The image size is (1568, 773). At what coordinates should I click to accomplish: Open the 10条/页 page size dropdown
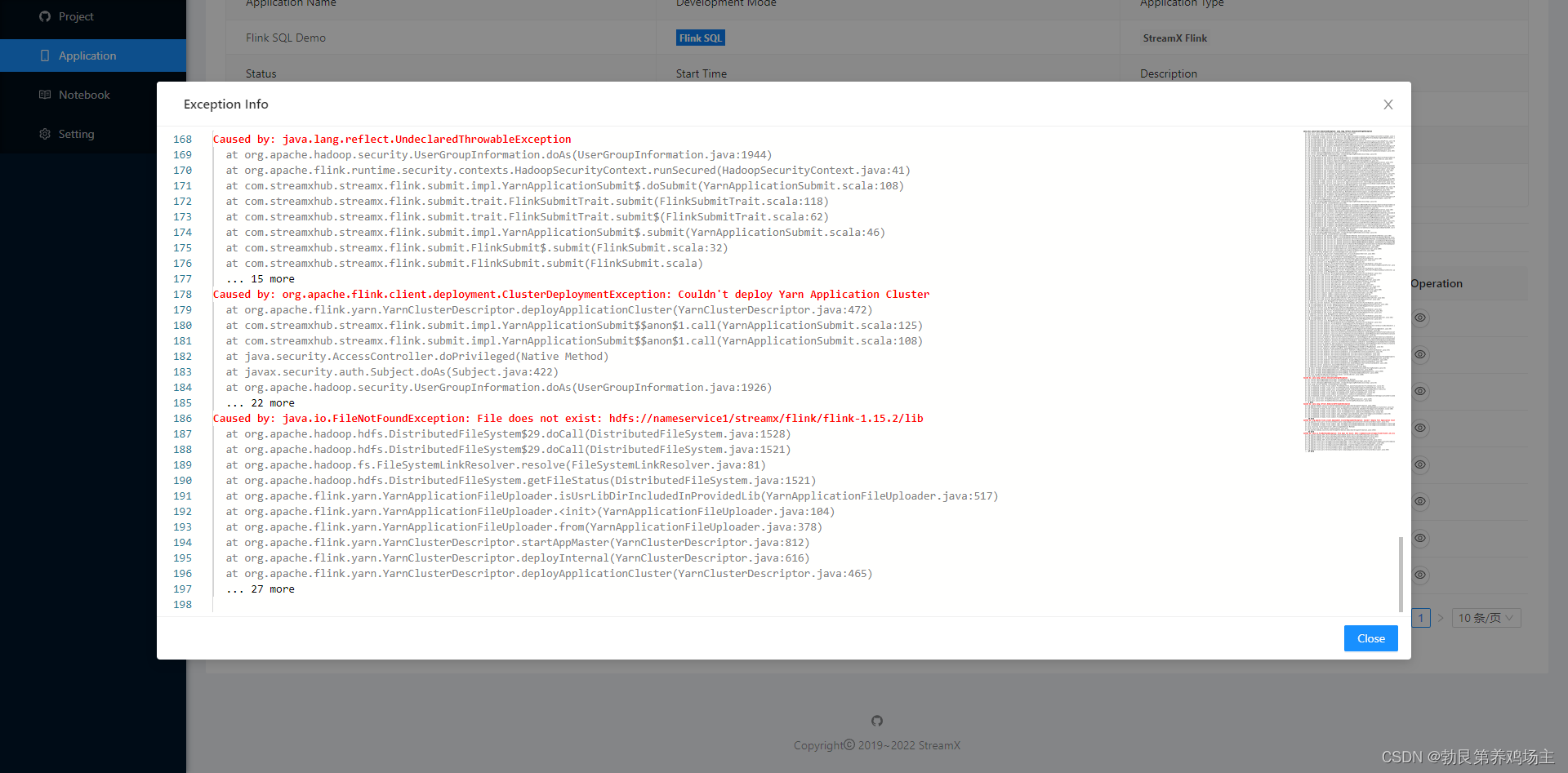1485,618
